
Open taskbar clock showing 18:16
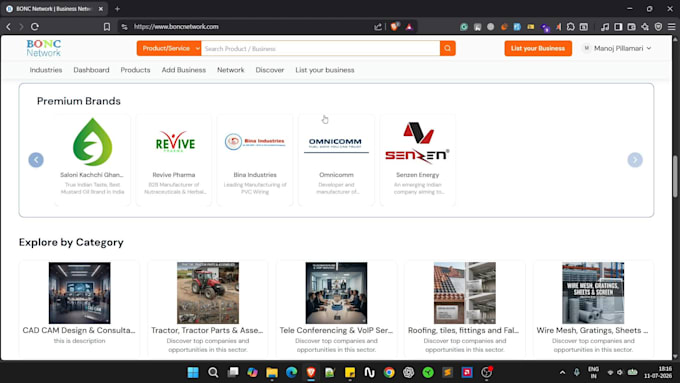pos(658,372)
